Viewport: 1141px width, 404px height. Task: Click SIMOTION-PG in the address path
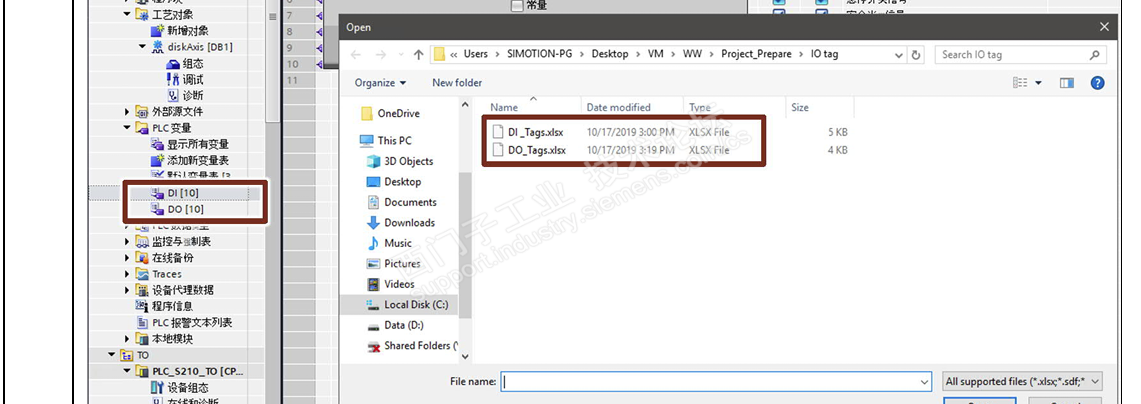coord(538,54)
